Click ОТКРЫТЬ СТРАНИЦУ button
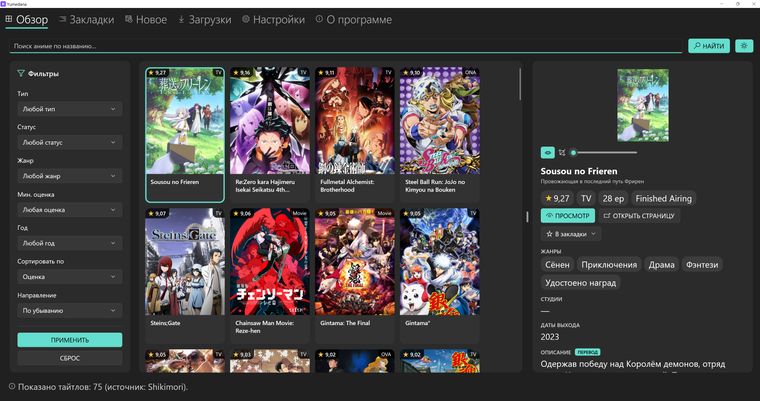Image resolution: width=760 pixels, height=401 pixels. pyautogui.click(x=639, y=216)
